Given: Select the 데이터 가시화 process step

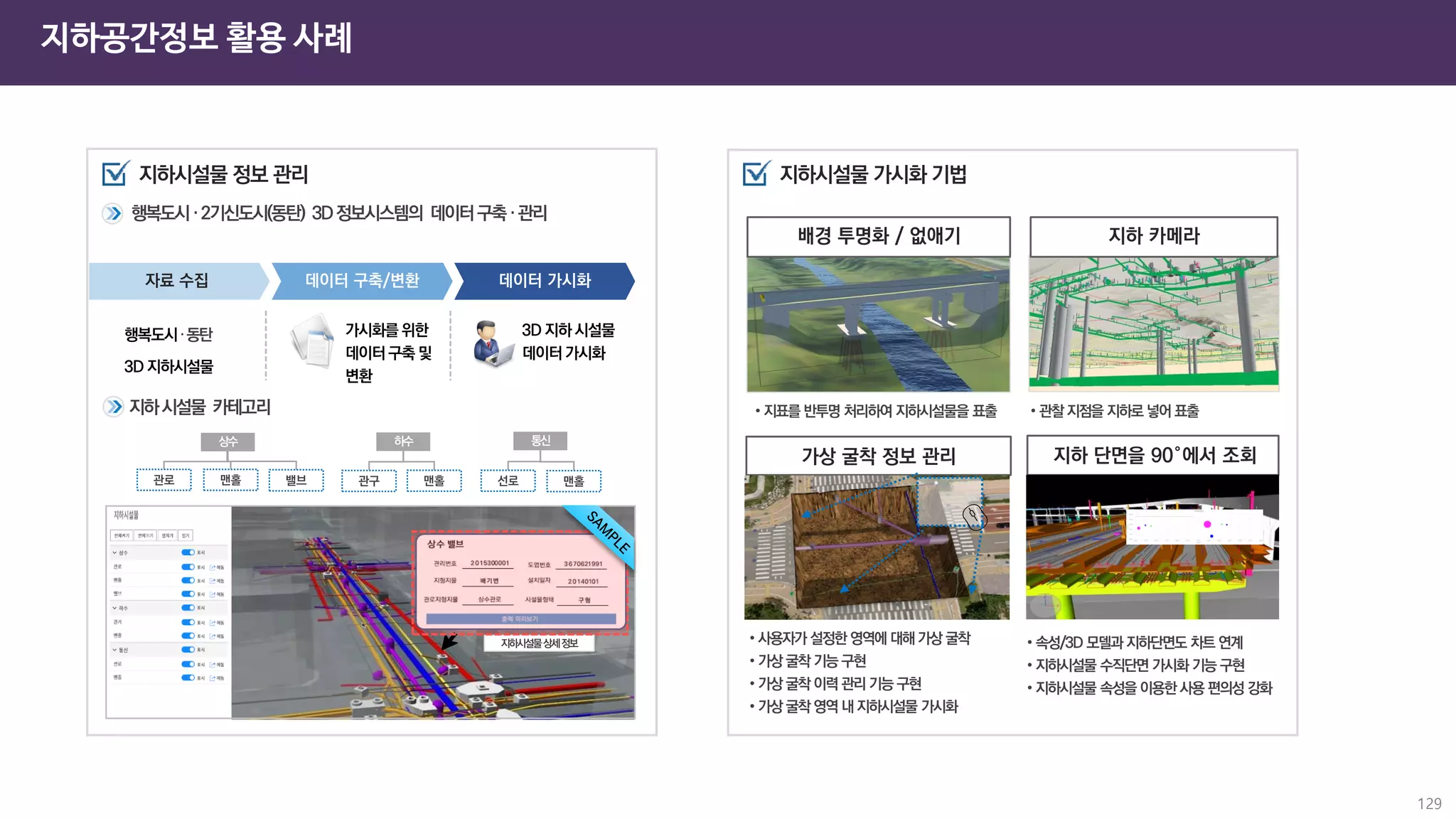Looking at the screenshot, I should [x=545, y=281].
